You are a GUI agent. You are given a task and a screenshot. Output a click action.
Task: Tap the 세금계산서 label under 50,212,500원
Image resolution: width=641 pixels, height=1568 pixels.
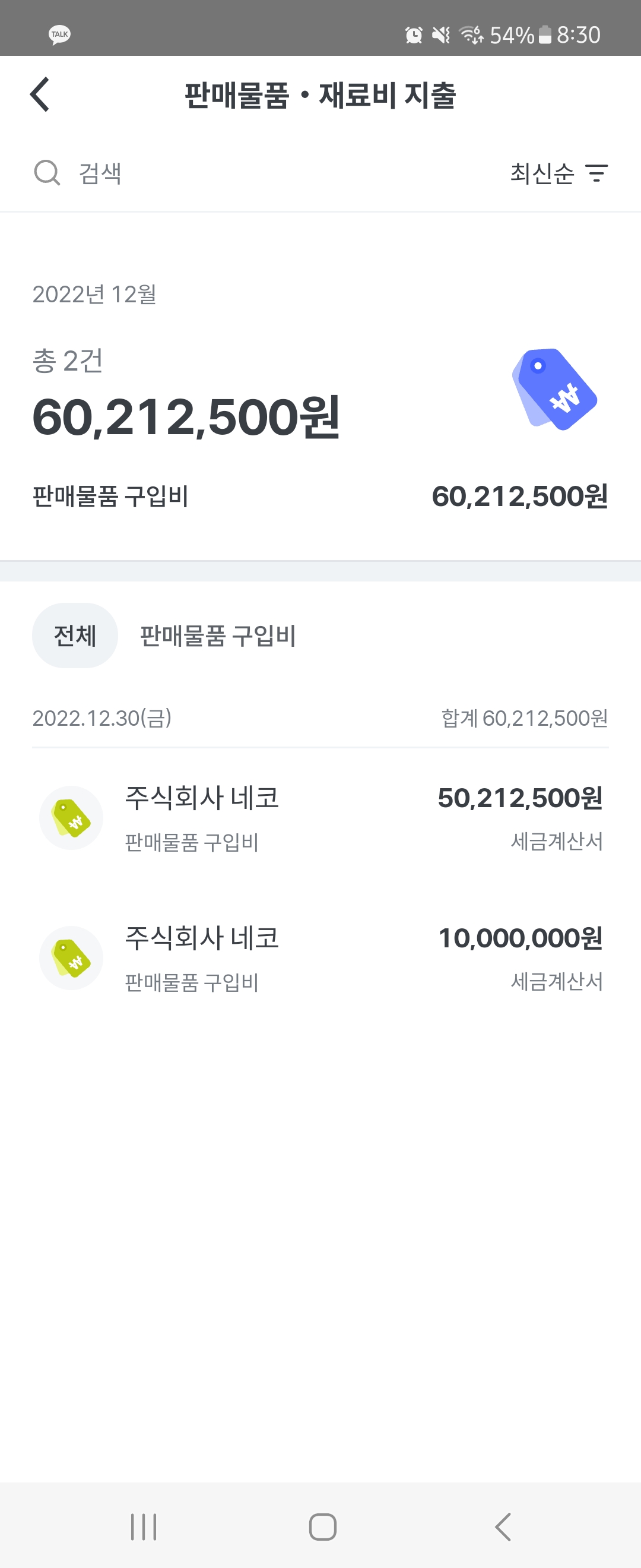557,842
